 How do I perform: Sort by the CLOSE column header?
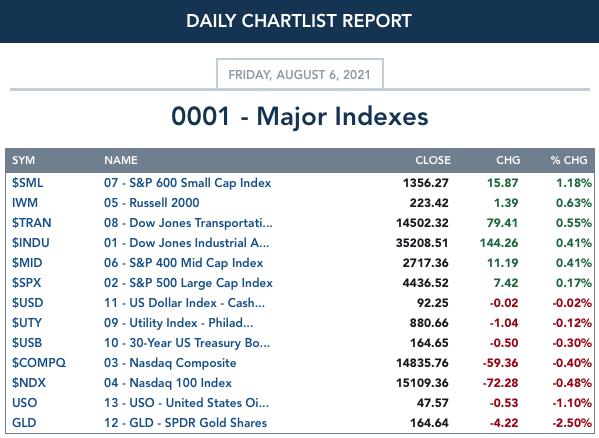[433, 160]
